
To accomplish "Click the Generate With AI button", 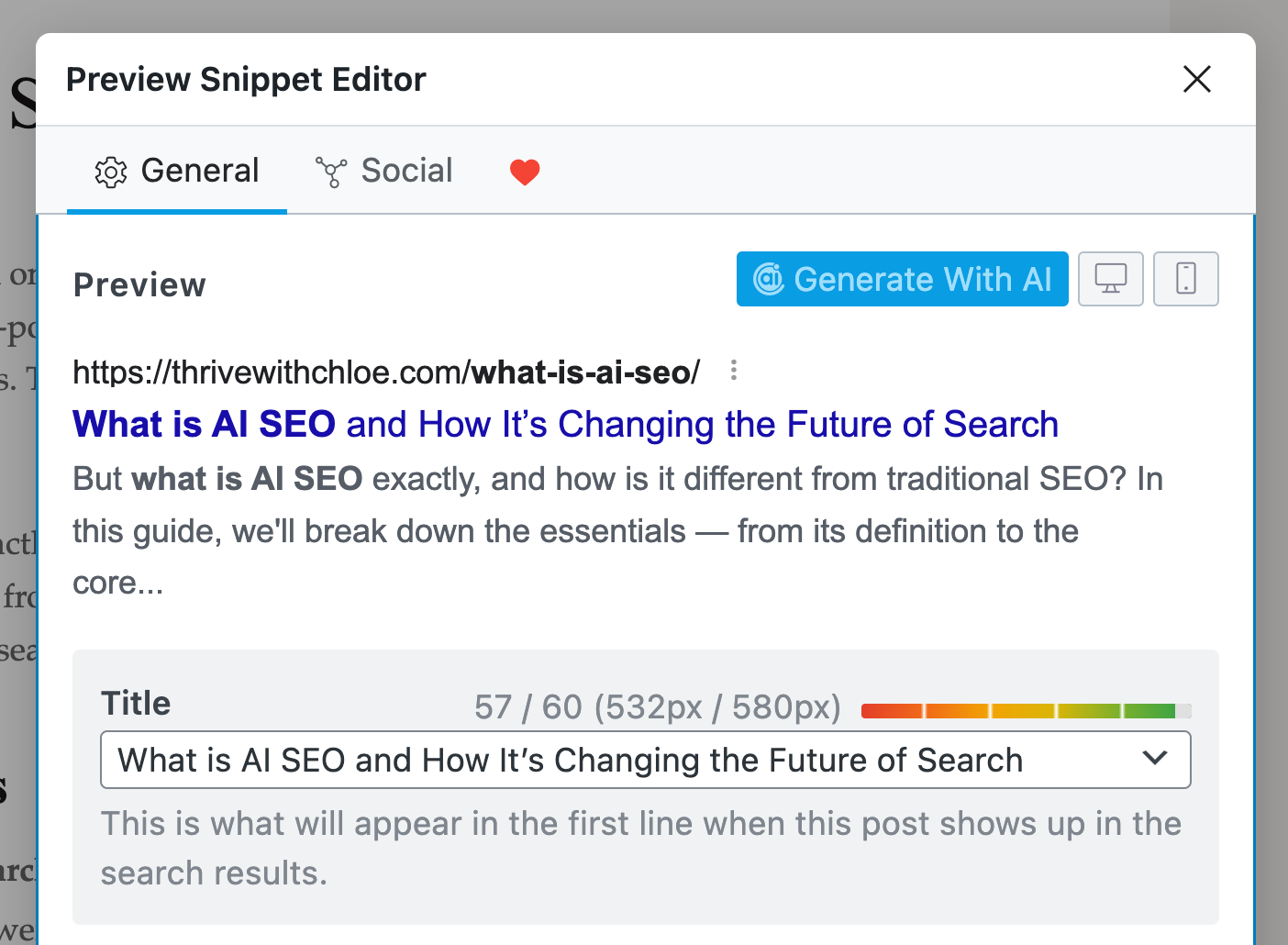I will [x=902, y=279].
